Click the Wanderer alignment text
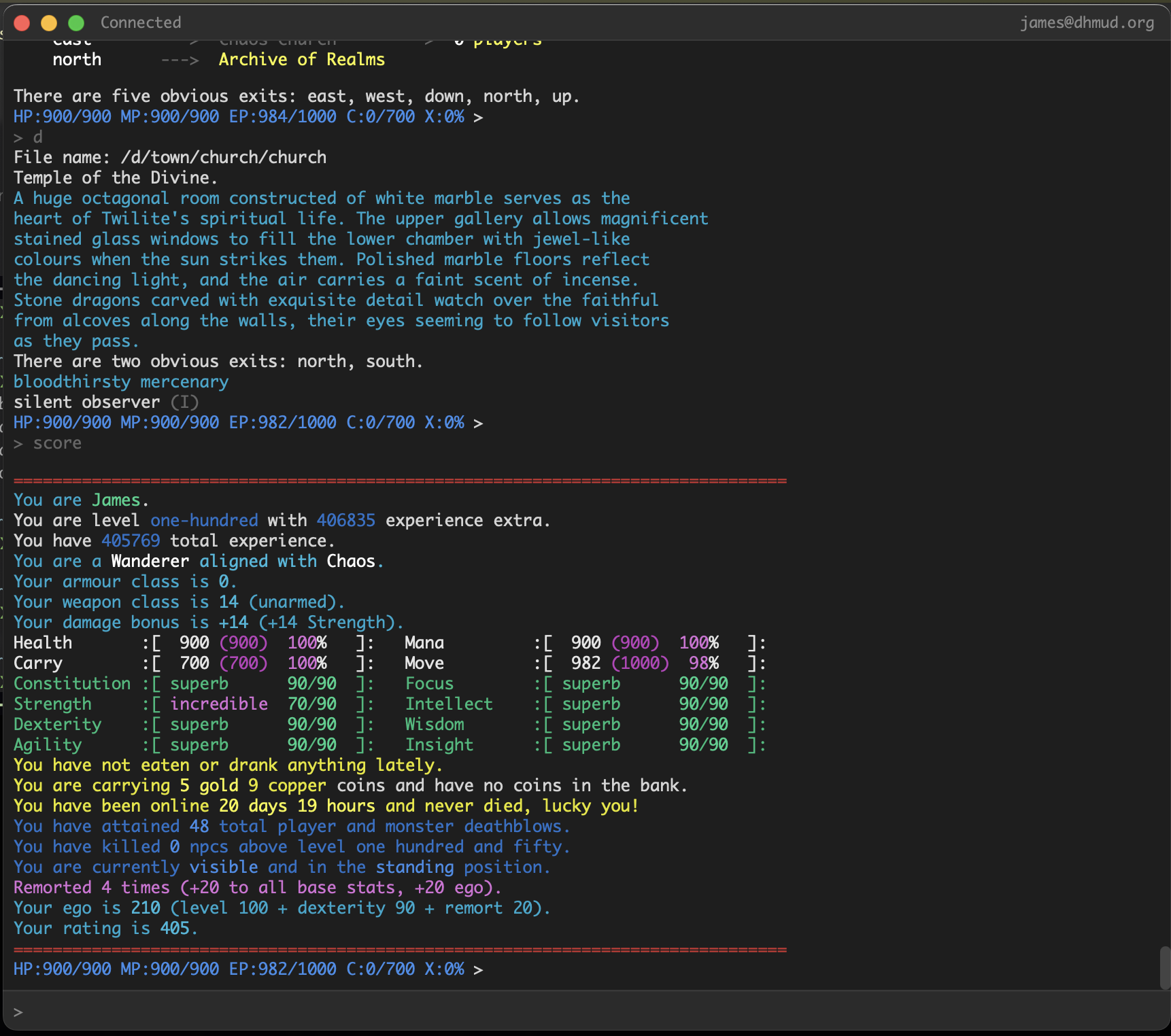 [149, 561]
